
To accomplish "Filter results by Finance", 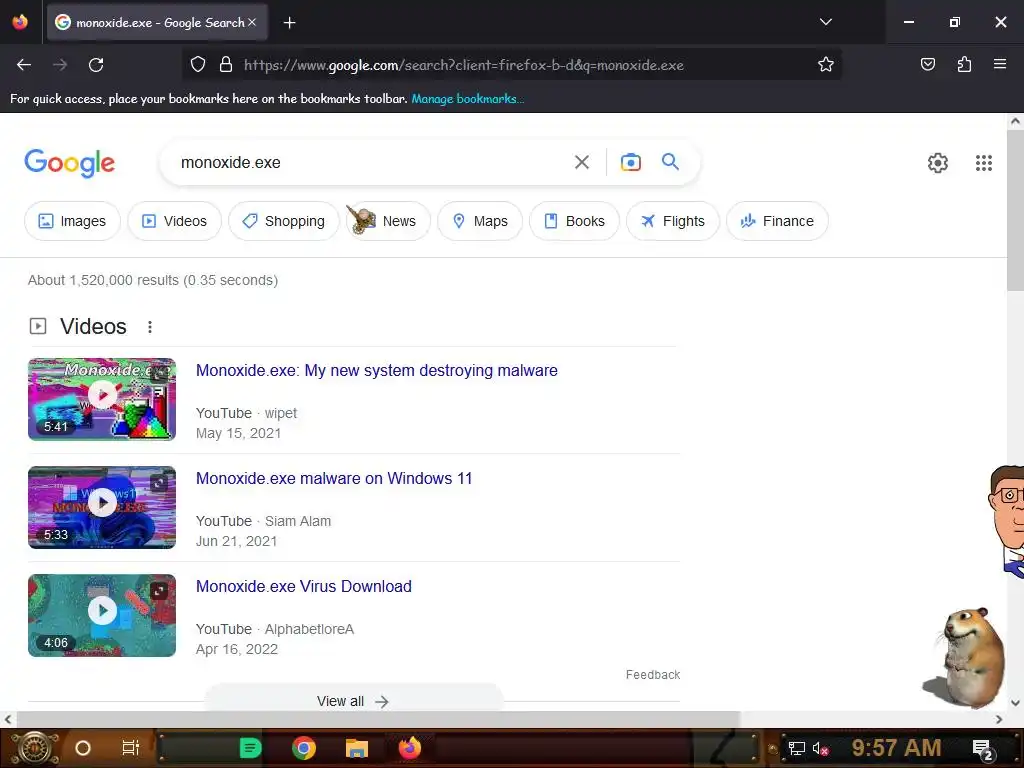I will coord(777,221).
